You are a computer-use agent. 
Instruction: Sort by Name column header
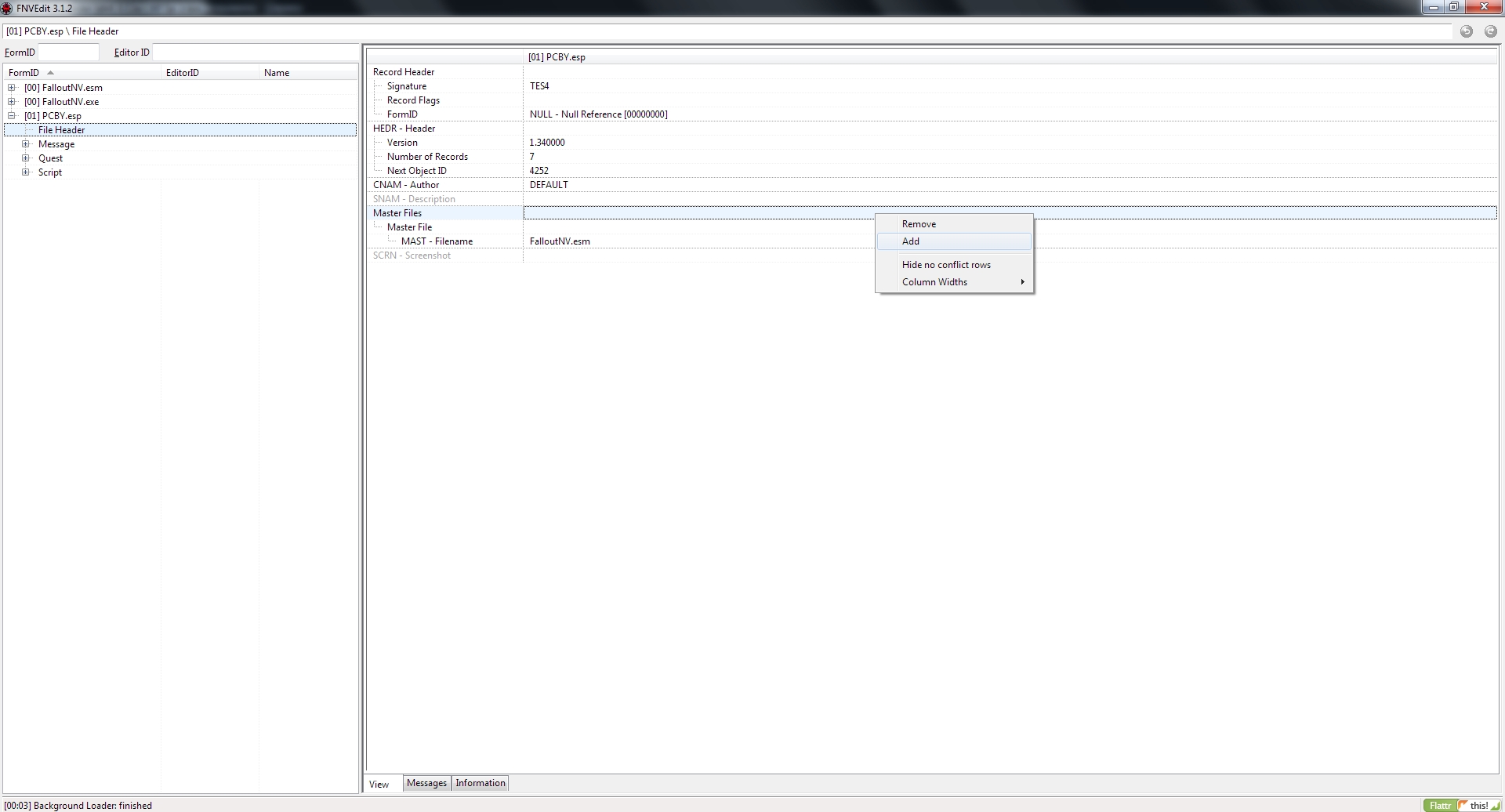point(308,73)
